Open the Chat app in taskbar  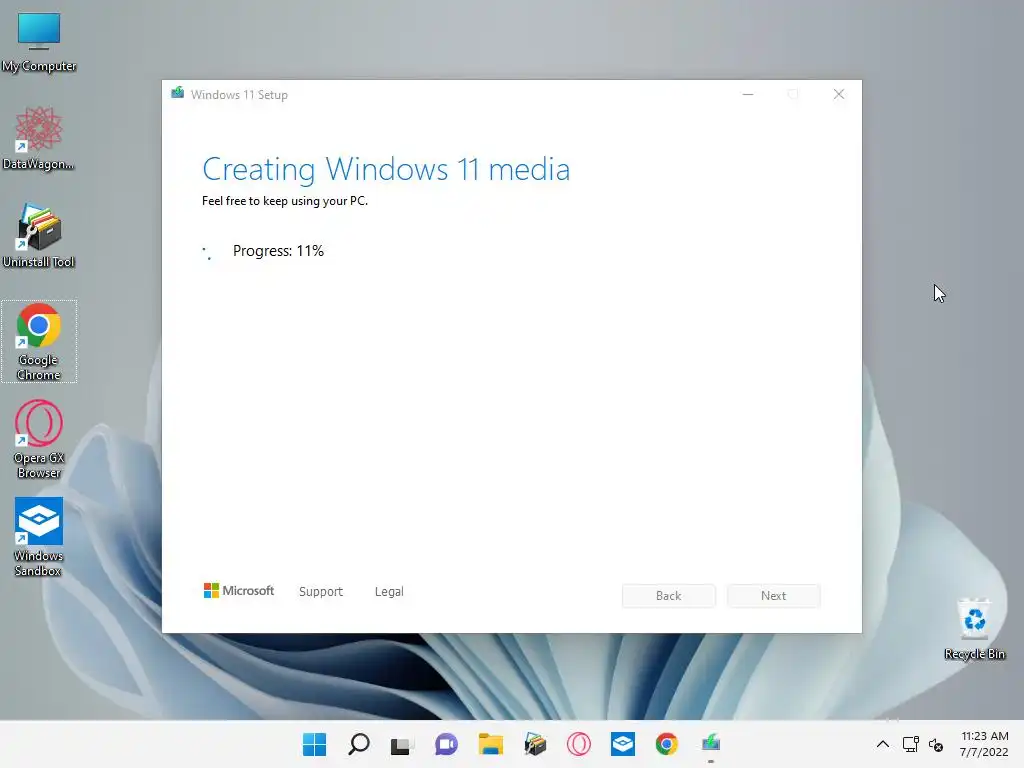pyautogui.click(x=447, y=744)
